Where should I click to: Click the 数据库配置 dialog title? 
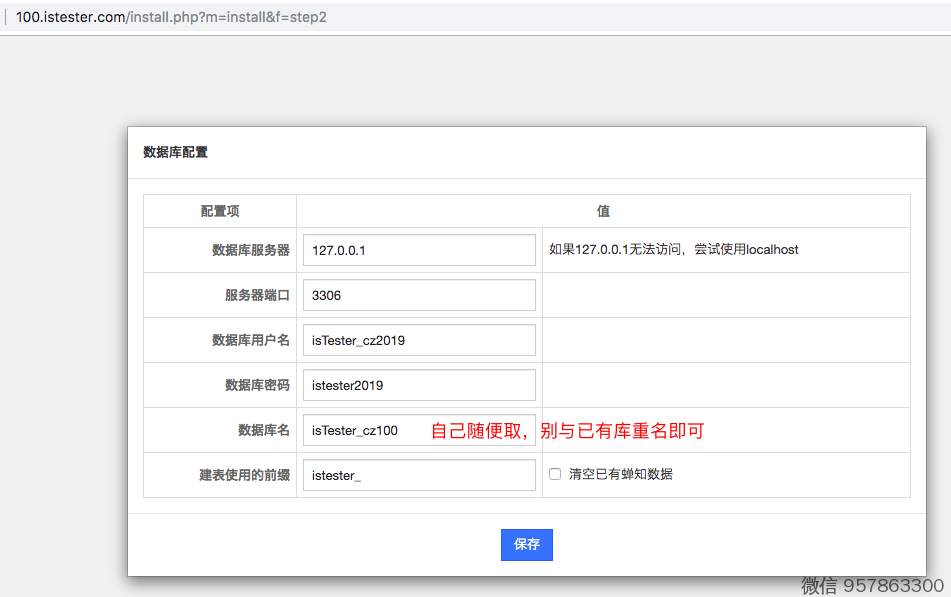(175, 152)
